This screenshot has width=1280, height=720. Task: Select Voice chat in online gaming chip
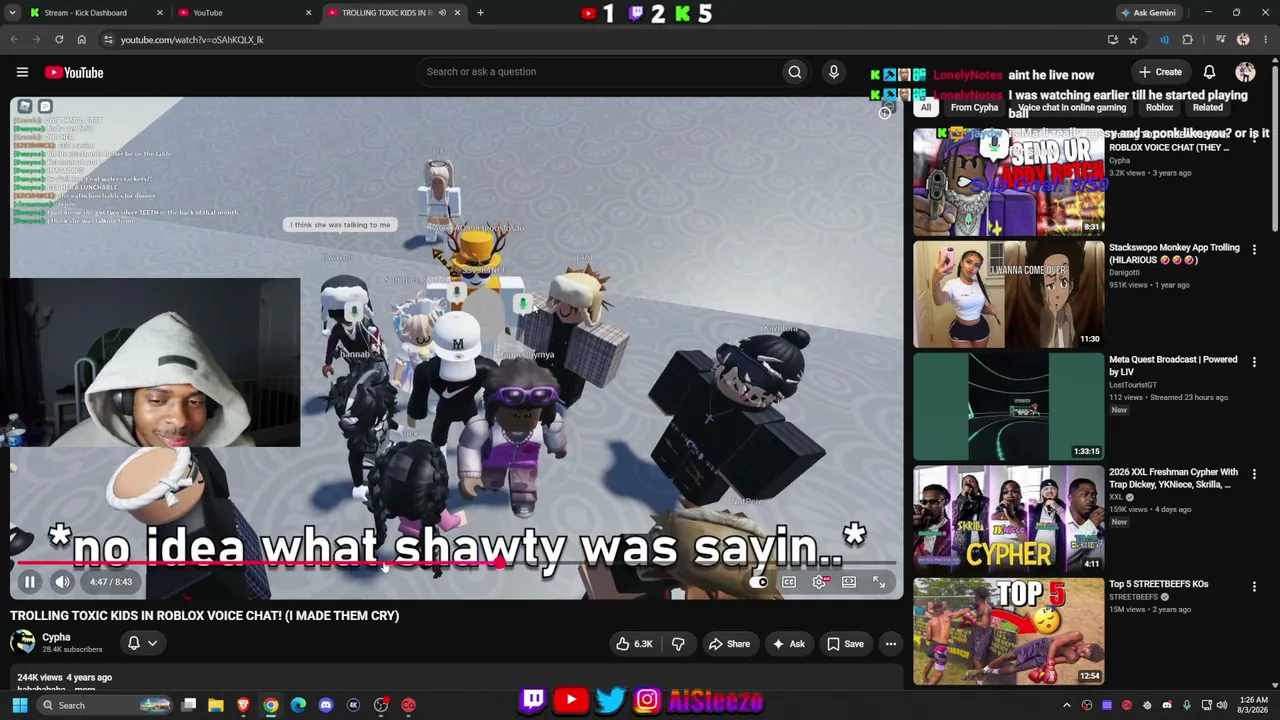tap(1071, 108)
